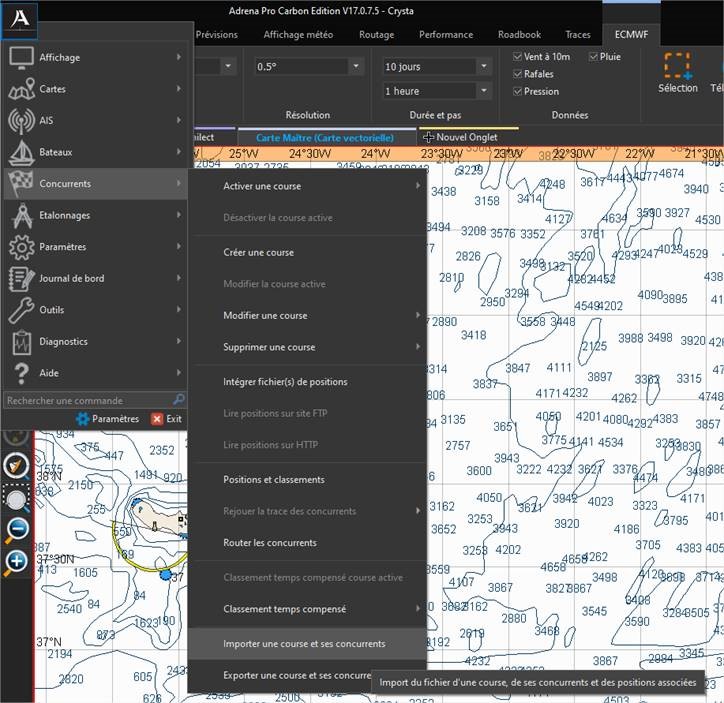724x703 pixels.
Task: Click the 22°30W longitude scale label
Action: [x=573, y=154]
